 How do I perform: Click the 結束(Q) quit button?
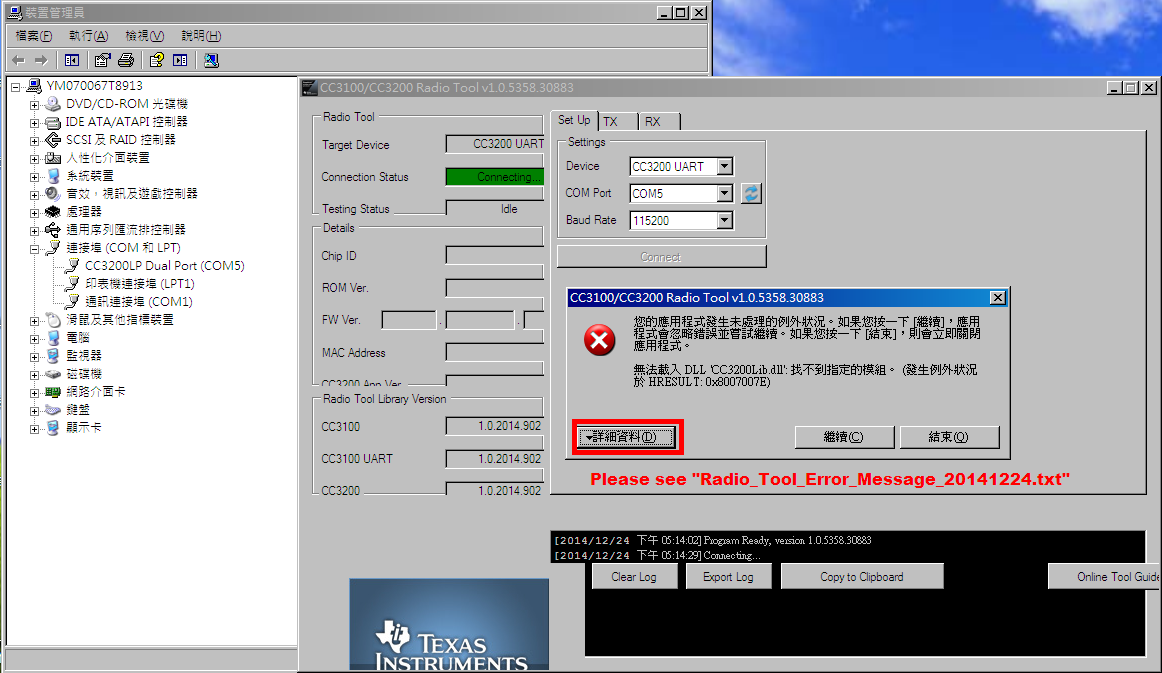point(949,437)
